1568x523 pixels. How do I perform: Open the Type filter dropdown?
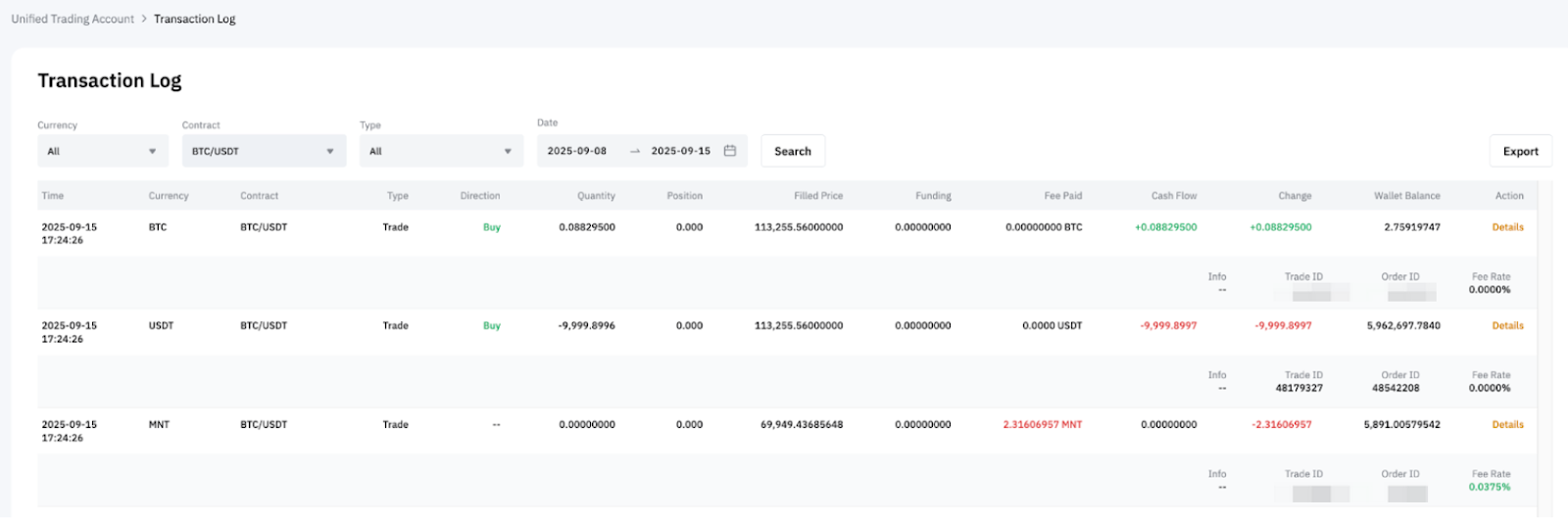[441, 151]
